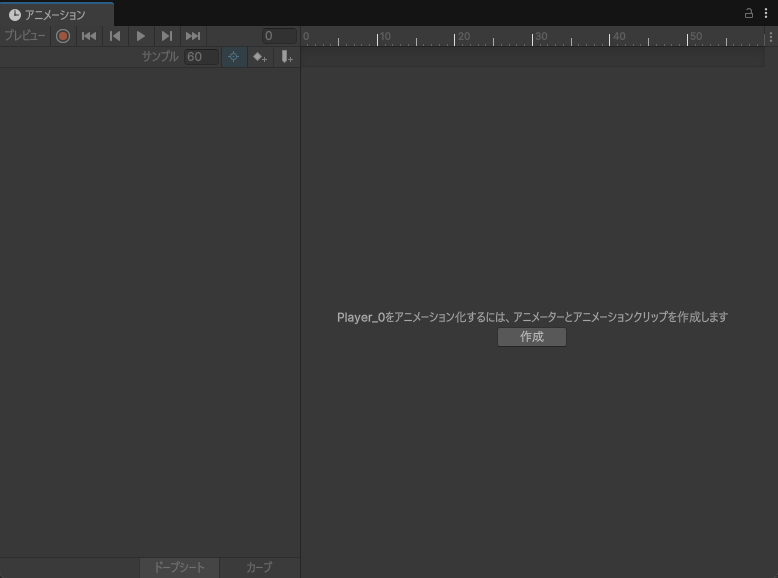Image resolution: width=778 pixels, height=578 pixels.
Task: Click the サンプル sample rate field
Action: (200, 57)
